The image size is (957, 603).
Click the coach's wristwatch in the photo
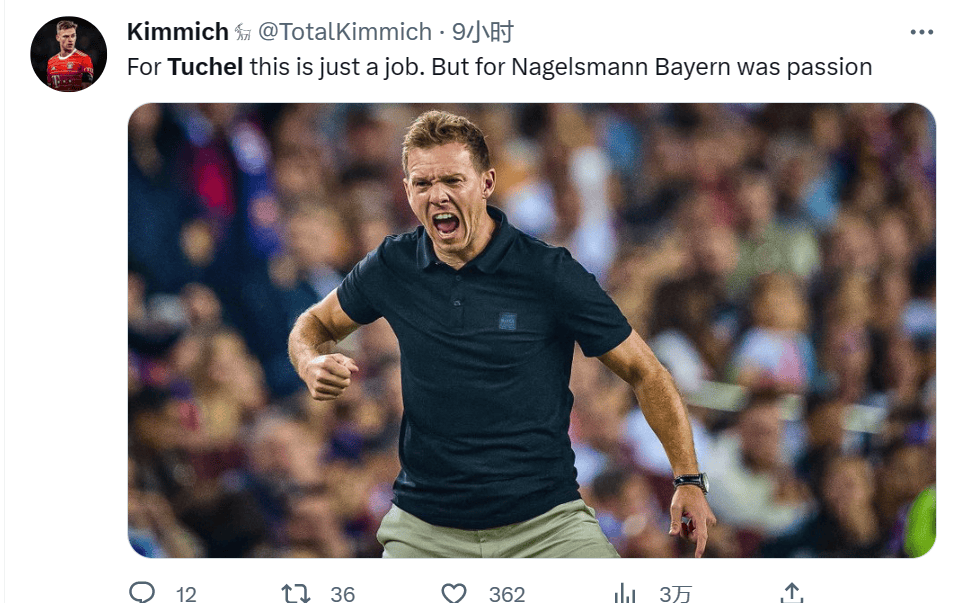(693, 482)
